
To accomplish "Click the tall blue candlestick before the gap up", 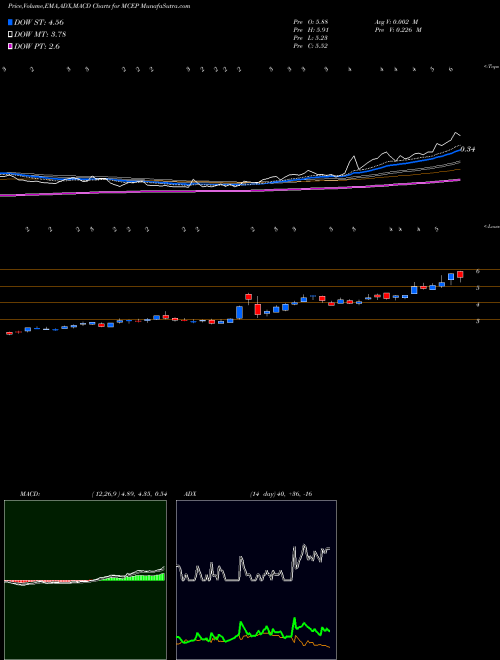I will 239,312.
